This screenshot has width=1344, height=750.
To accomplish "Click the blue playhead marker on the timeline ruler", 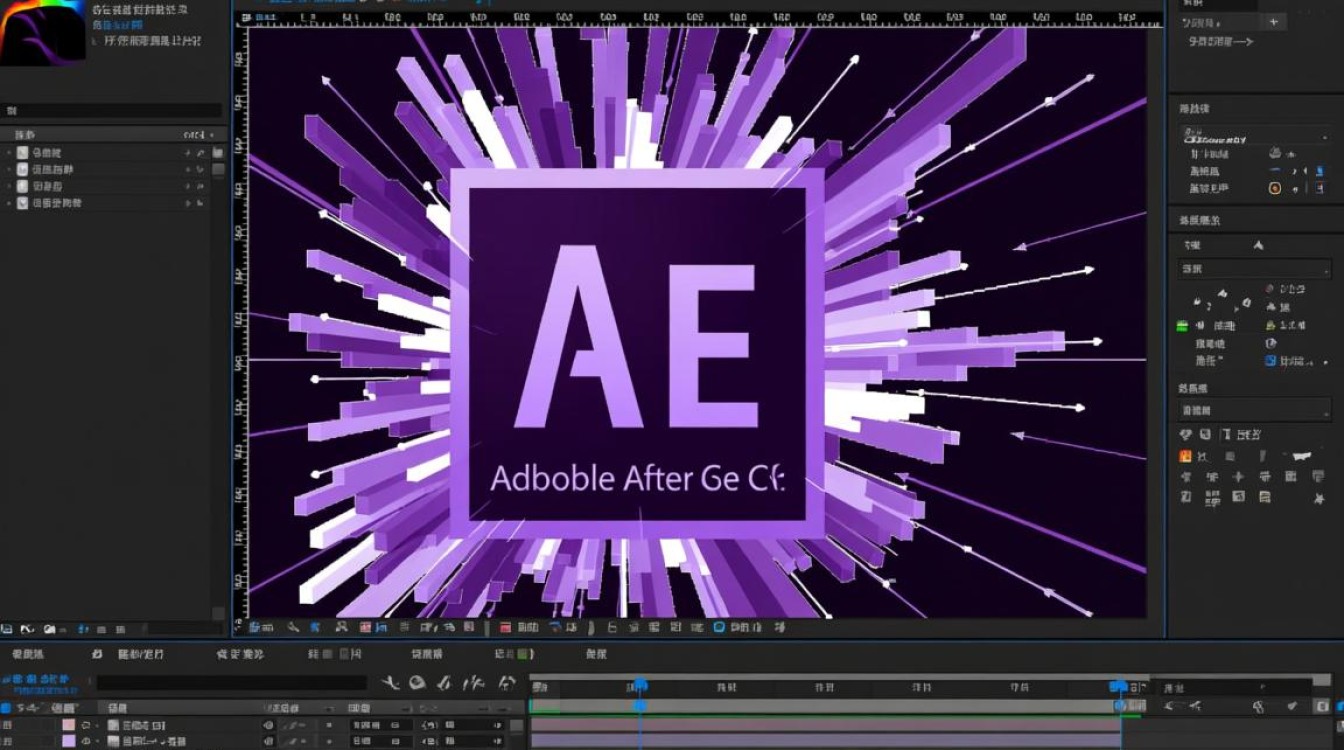I will (x=639, y=687).
